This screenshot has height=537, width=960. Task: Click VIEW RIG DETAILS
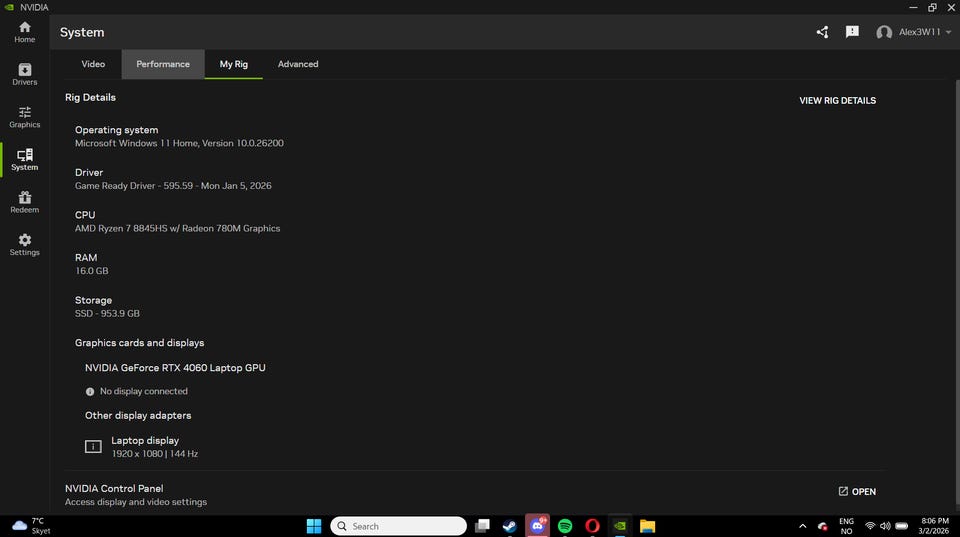click(837, 100)
